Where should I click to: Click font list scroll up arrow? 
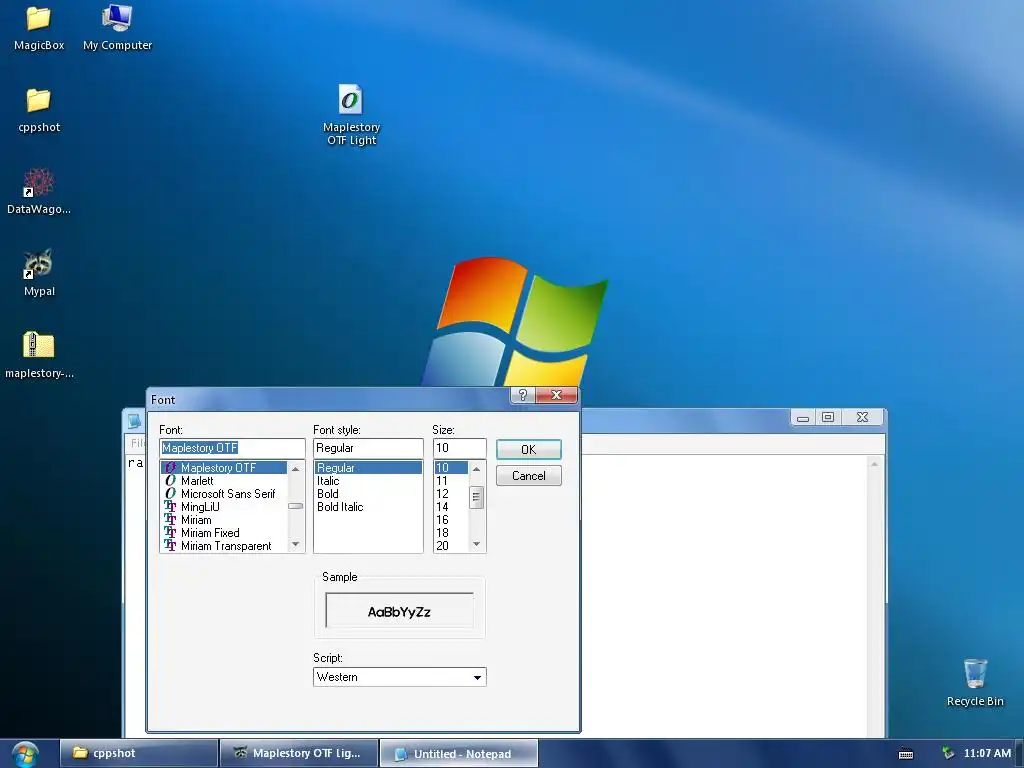pyautogui.click(x=295, y=468)
